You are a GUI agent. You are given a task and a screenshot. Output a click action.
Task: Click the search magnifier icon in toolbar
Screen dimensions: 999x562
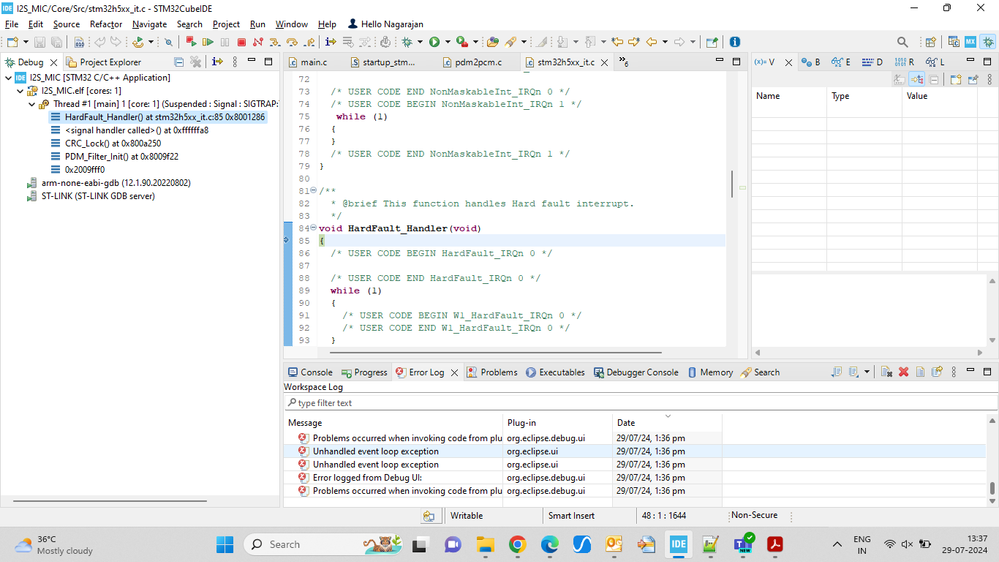point(902,42)
